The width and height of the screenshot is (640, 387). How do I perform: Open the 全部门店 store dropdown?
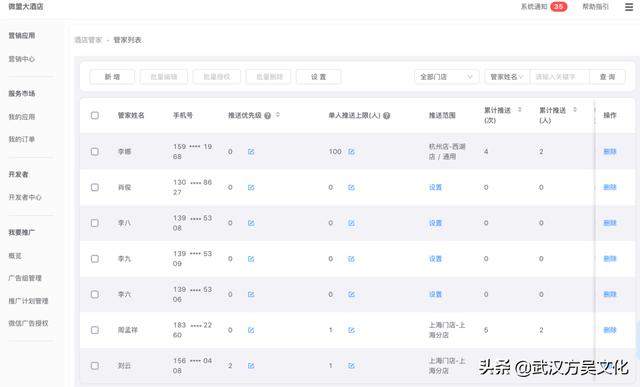pos(447,77)
